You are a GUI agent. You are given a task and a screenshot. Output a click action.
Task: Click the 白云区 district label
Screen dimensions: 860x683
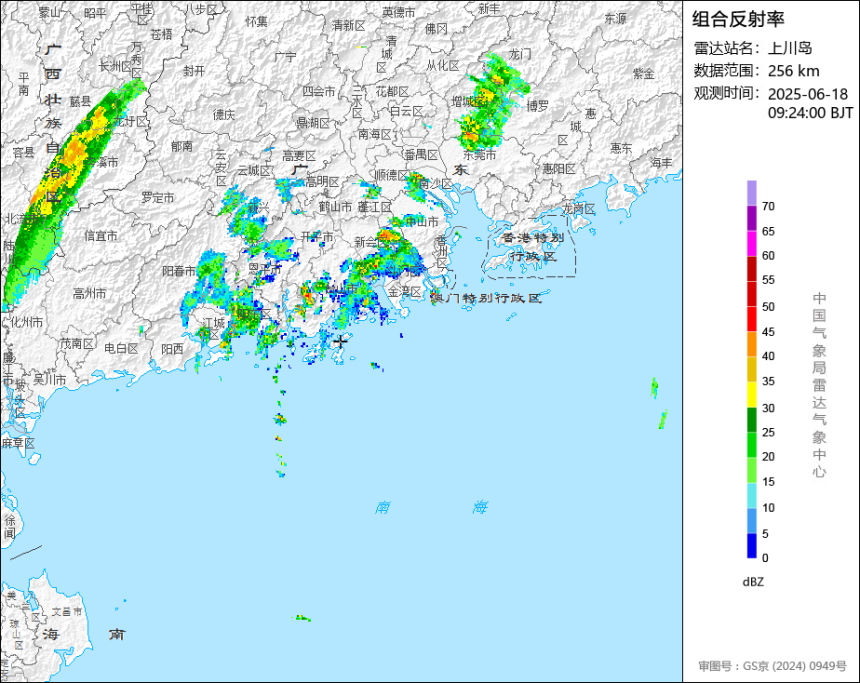pyautogui.click(x=407, y=111)
